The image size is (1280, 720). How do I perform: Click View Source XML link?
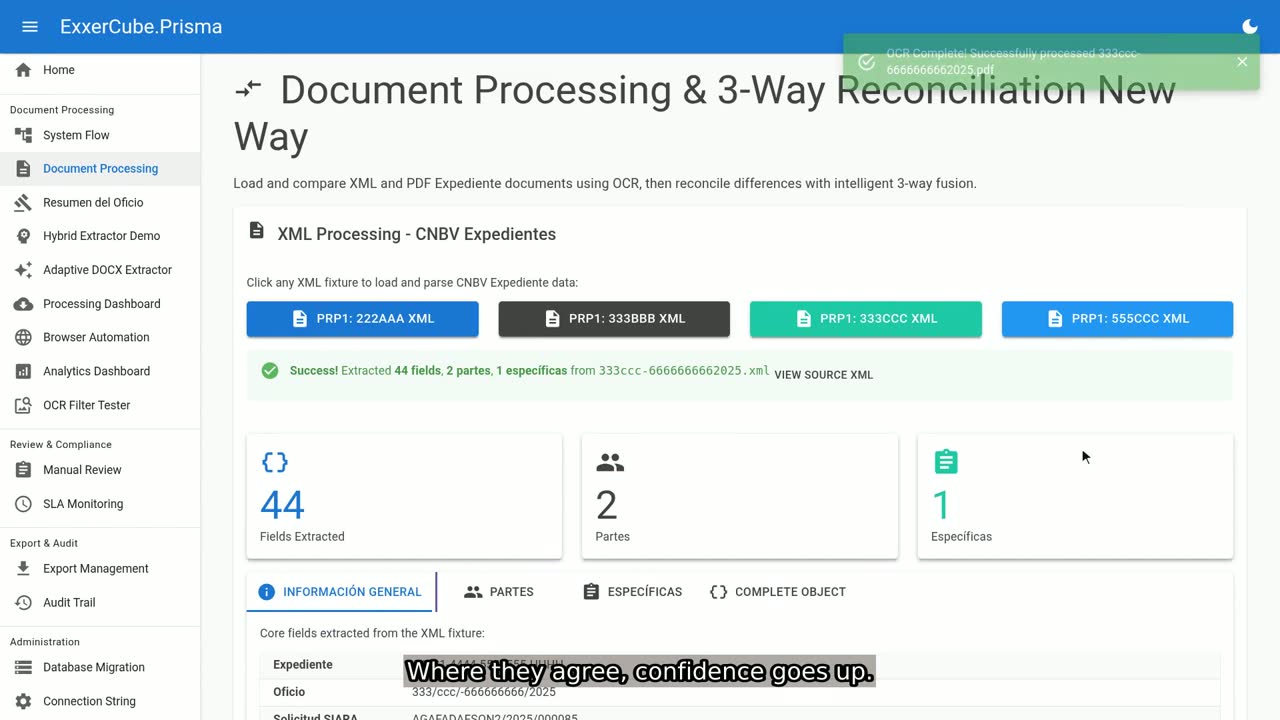[x=824, y=375]
